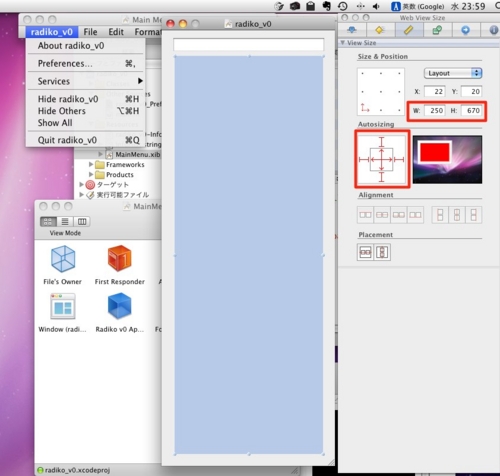This screenshot has height=476, width=500.
Task: Click the X position field
Action: pyautogui.click(x=435, y=92)
